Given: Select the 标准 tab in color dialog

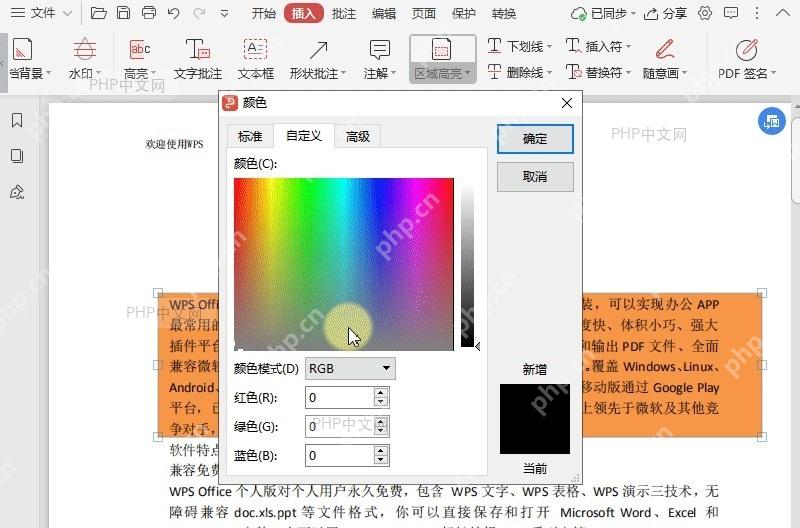Looking at the screenshot, I should click(250, 136).
